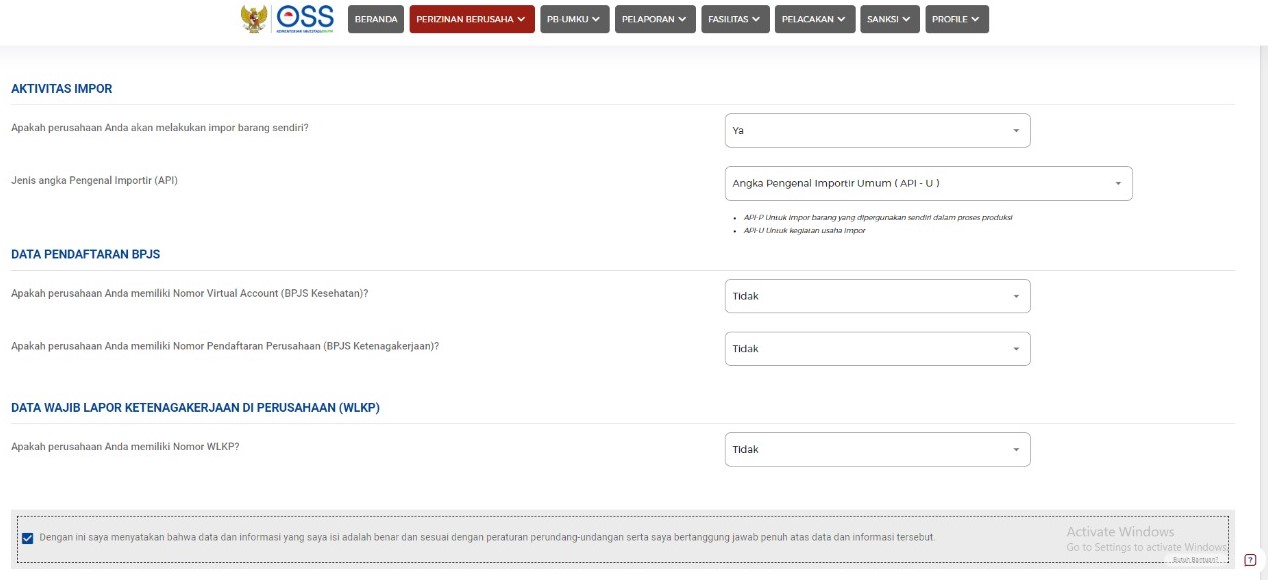Tick the data declaration checkbox

tap(27, 538)
